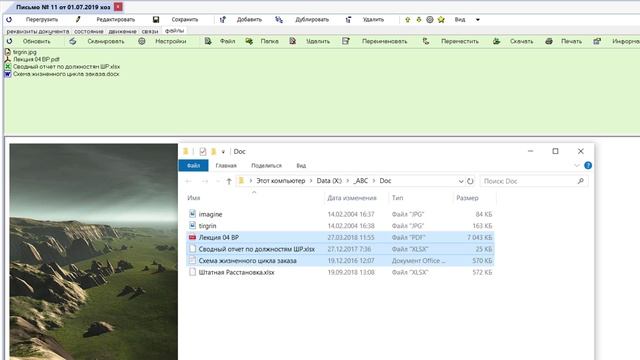Viewport: 640px width, 360px height.
Task: Select imagine file in Explorer
Action: point(340,214)
